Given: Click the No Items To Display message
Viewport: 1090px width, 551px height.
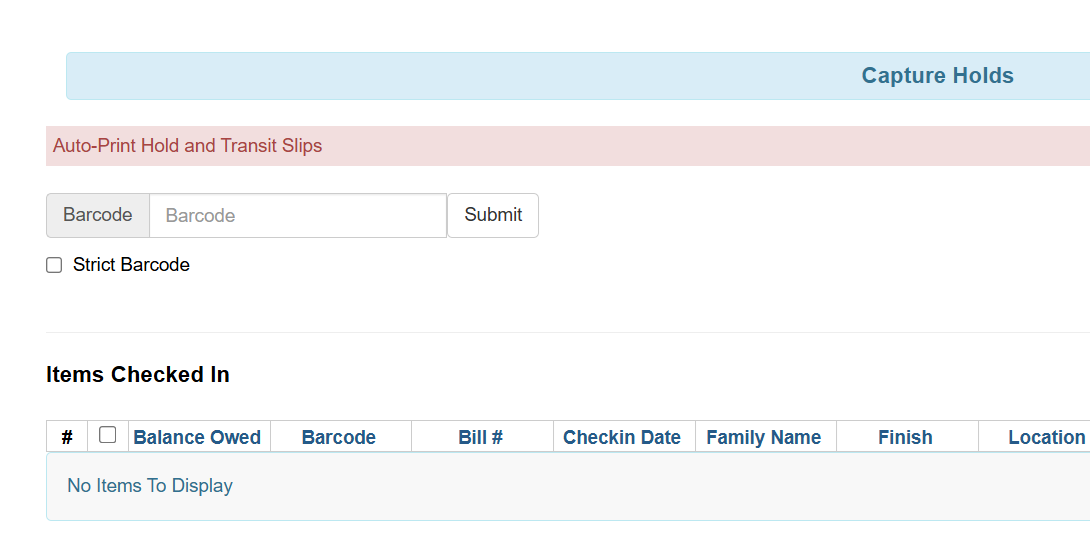Looking at the screenshot, I should pos(150,486).
